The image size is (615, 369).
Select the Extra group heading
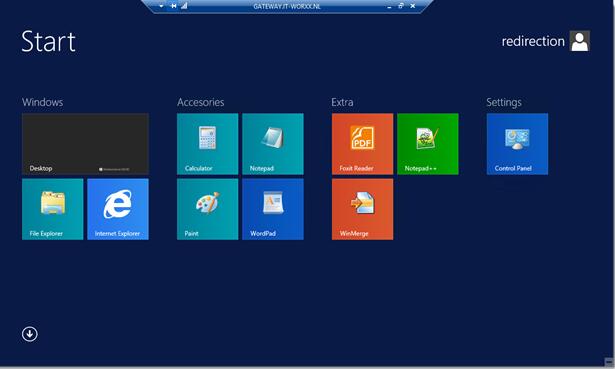click(342, 102)
